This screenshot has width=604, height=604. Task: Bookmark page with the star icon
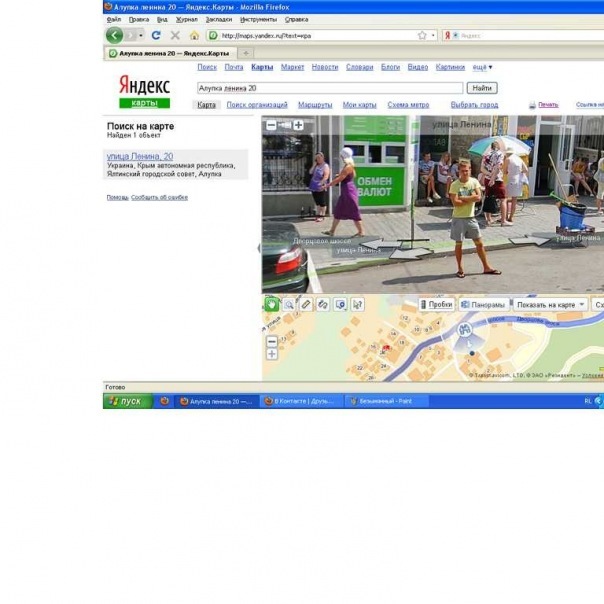[x=421, y=35]
